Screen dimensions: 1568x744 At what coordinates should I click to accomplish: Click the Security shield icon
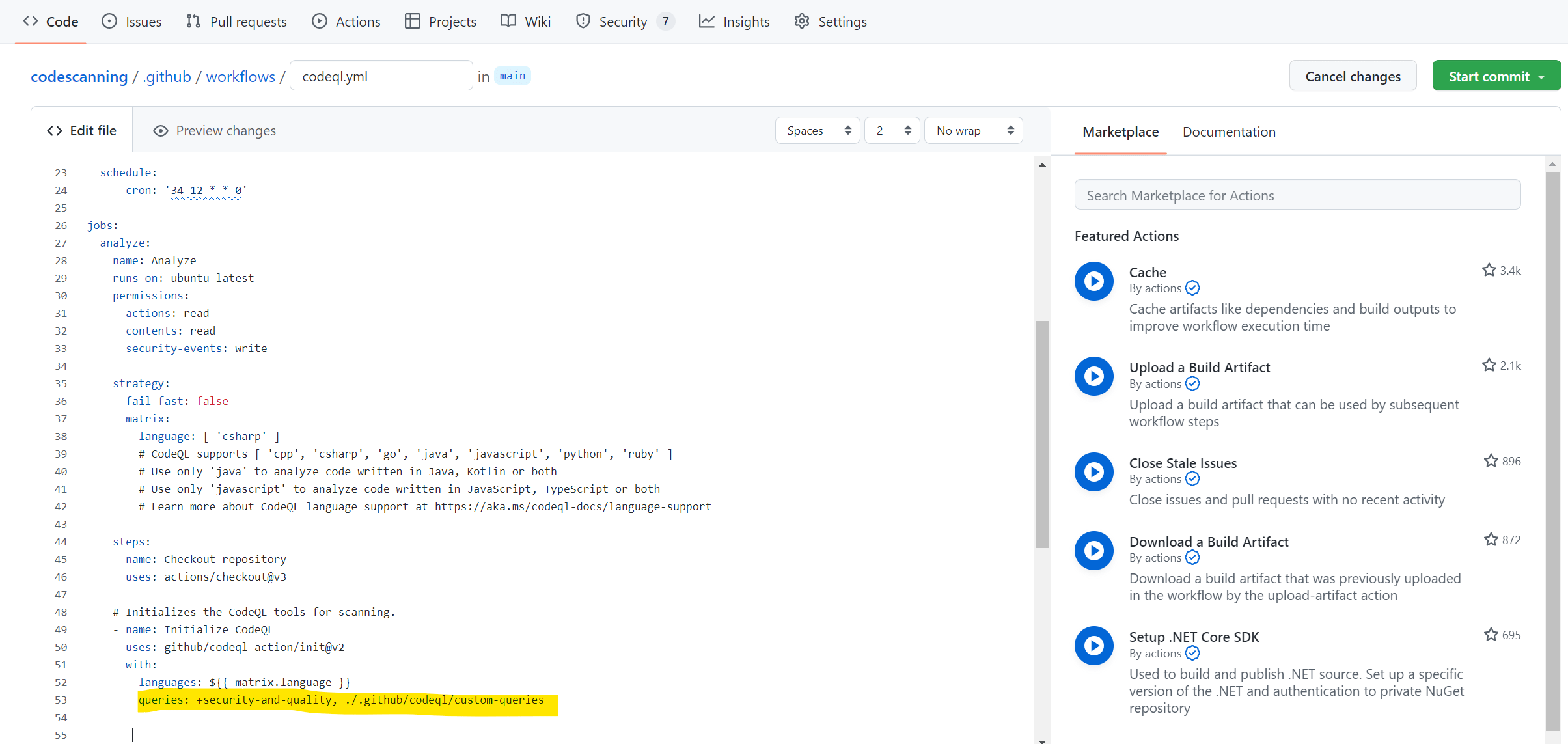pyautogui.click(x=583, y=21)
